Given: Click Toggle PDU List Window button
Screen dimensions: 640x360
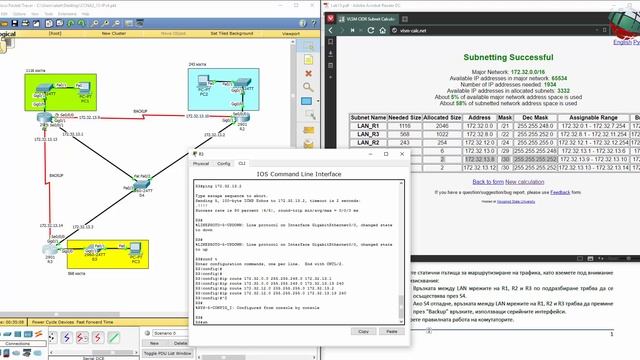Looking at the screenshot, I should click(167, 353).
